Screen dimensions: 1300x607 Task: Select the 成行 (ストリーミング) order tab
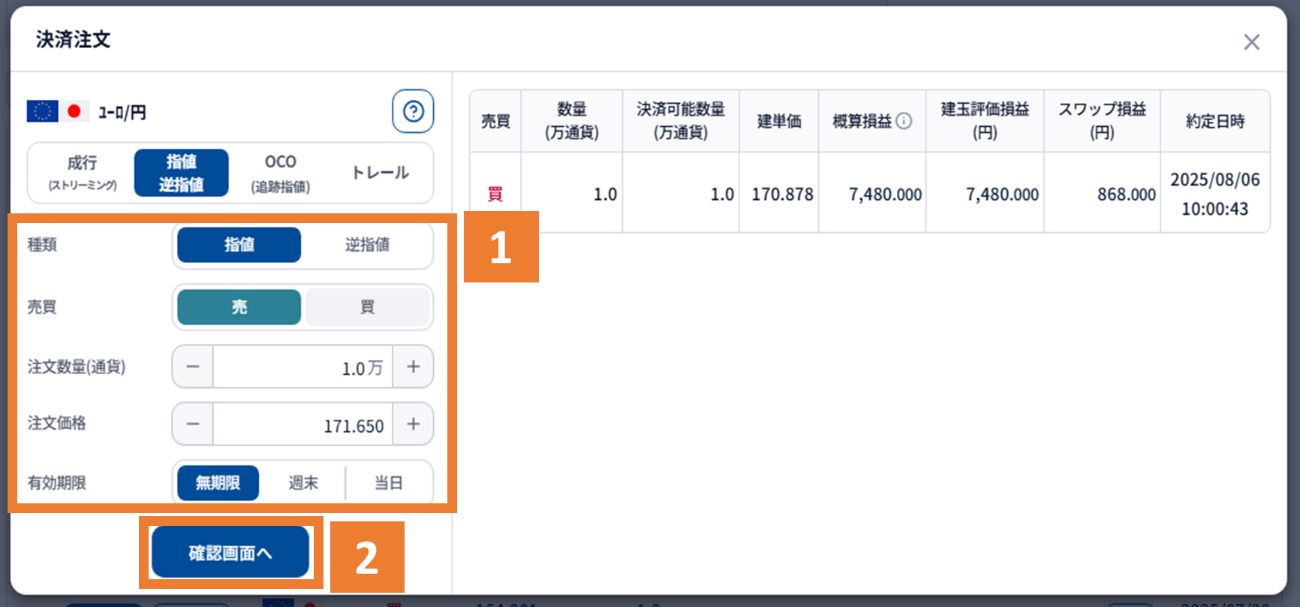(x=82, y=173)
